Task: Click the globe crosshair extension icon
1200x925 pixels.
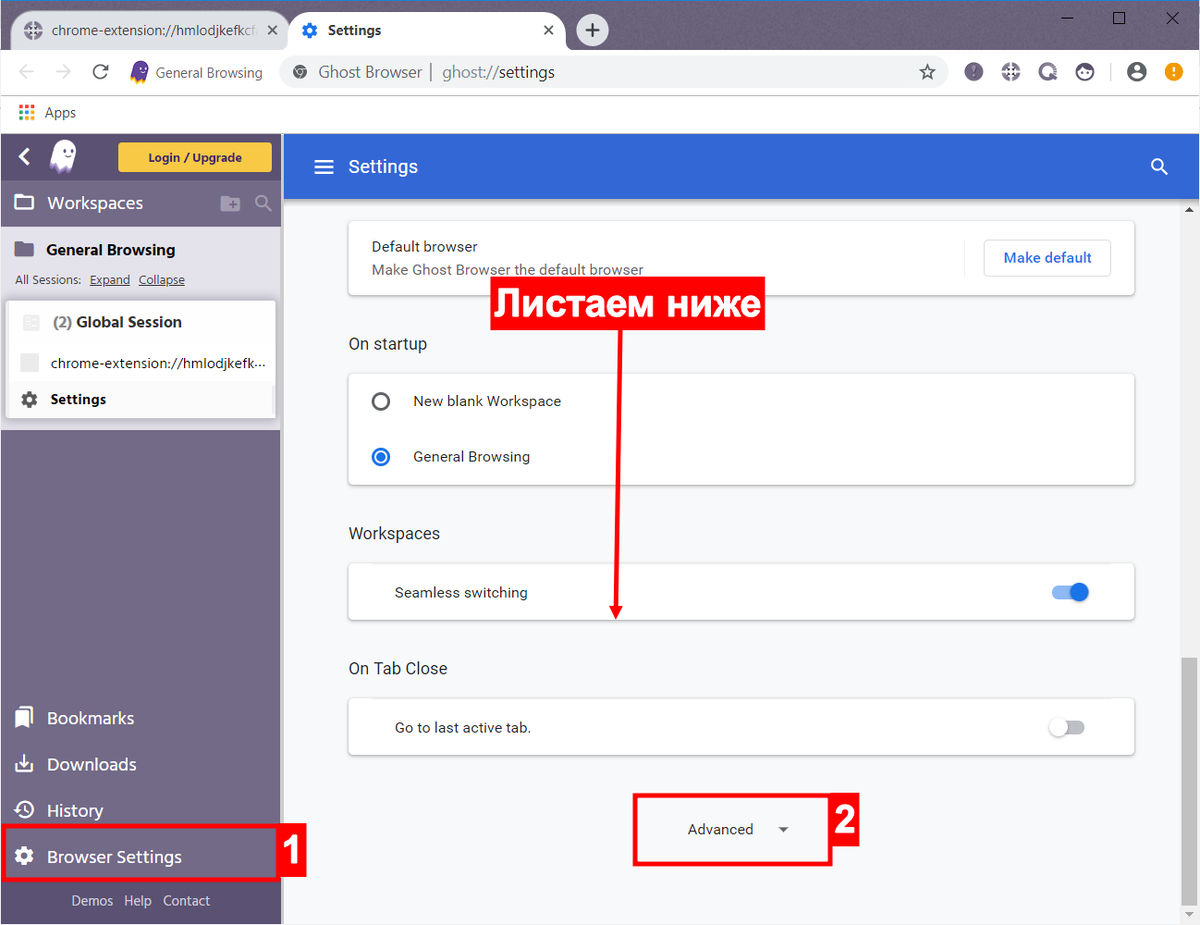Action: (1011, 72)
